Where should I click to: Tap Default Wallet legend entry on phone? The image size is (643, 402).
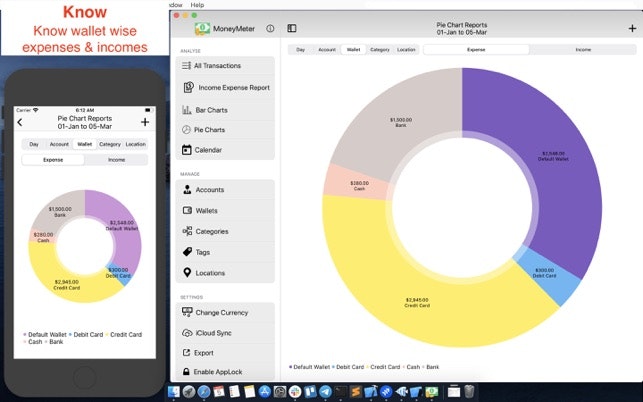(x=45, y=335)
